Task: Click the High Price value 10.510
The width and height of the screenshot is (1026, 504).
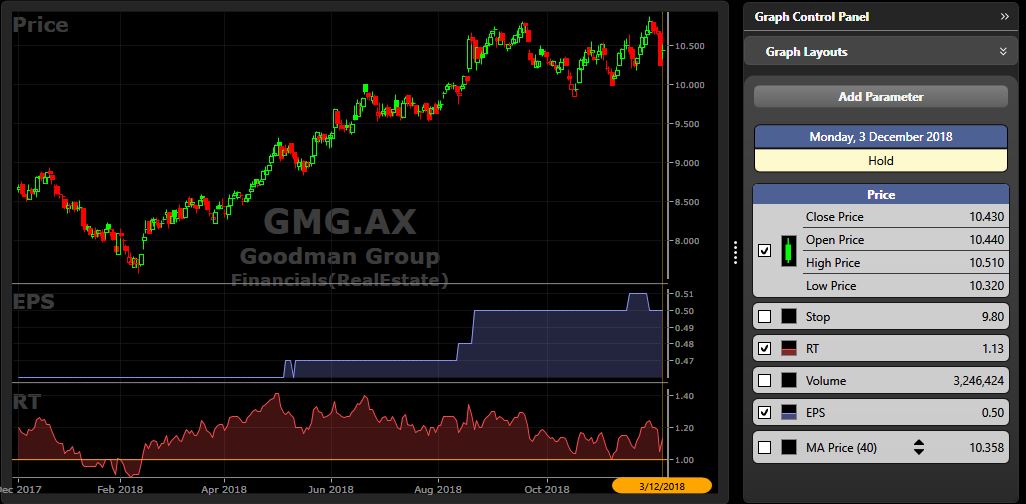Action: (986, 262)
